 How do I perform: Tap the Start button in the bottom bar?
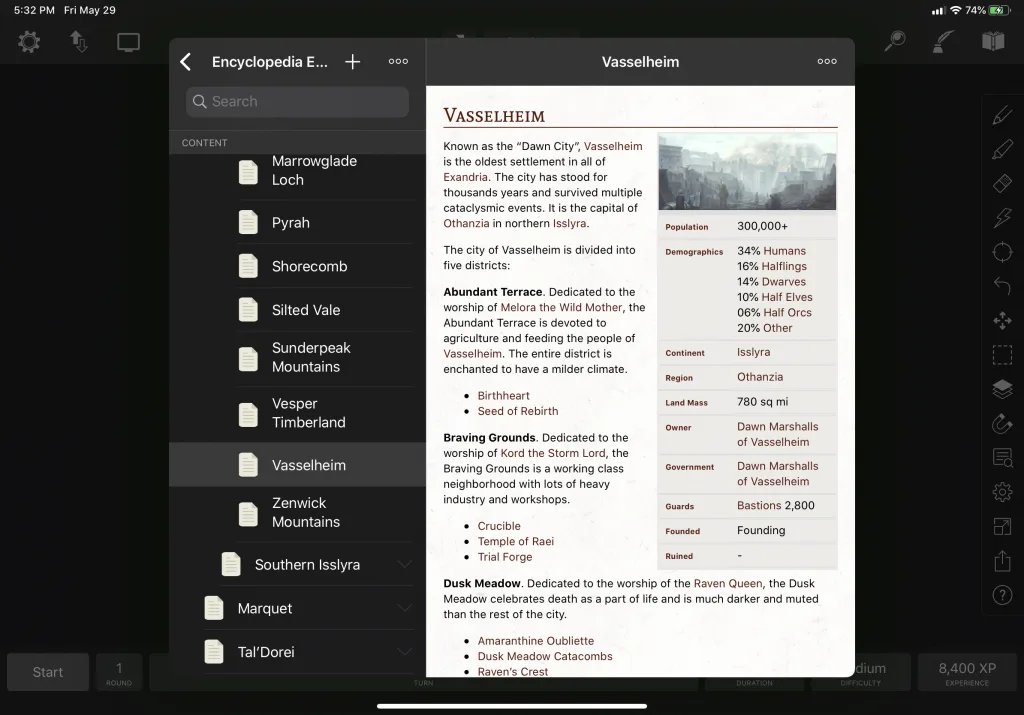point(48,672)
